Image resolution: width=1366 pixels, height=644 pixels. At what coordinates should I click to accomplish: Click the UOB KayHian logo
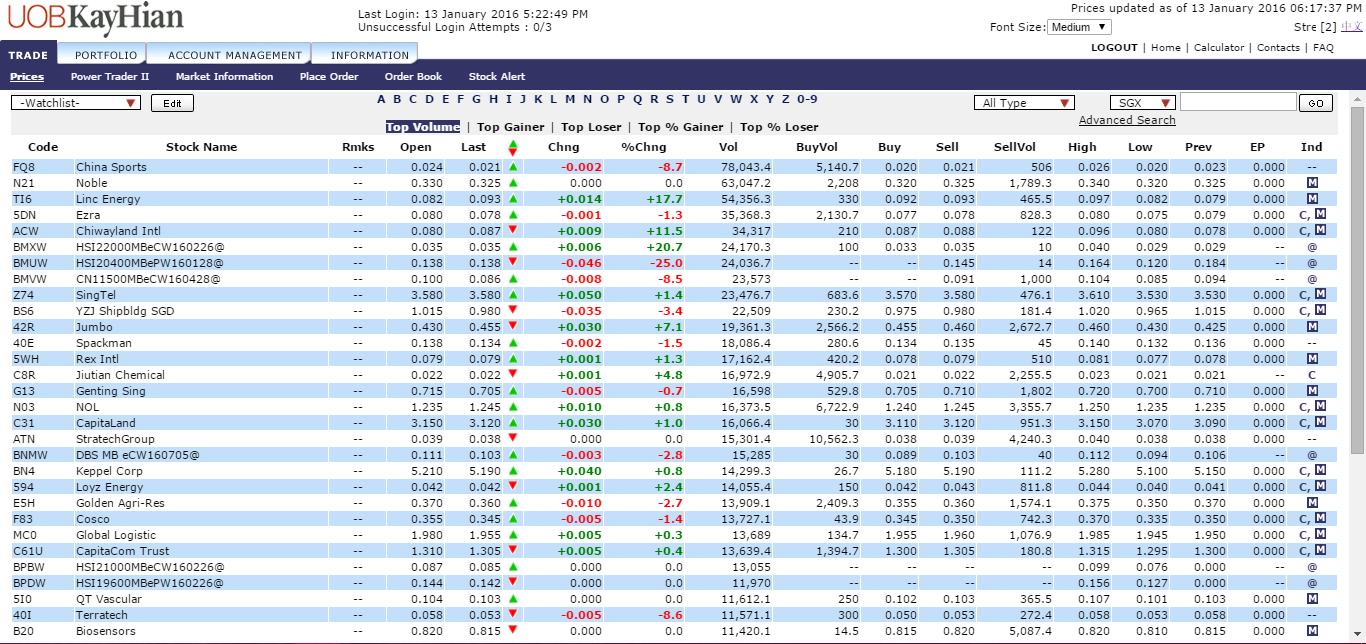[x=95, y=18]
